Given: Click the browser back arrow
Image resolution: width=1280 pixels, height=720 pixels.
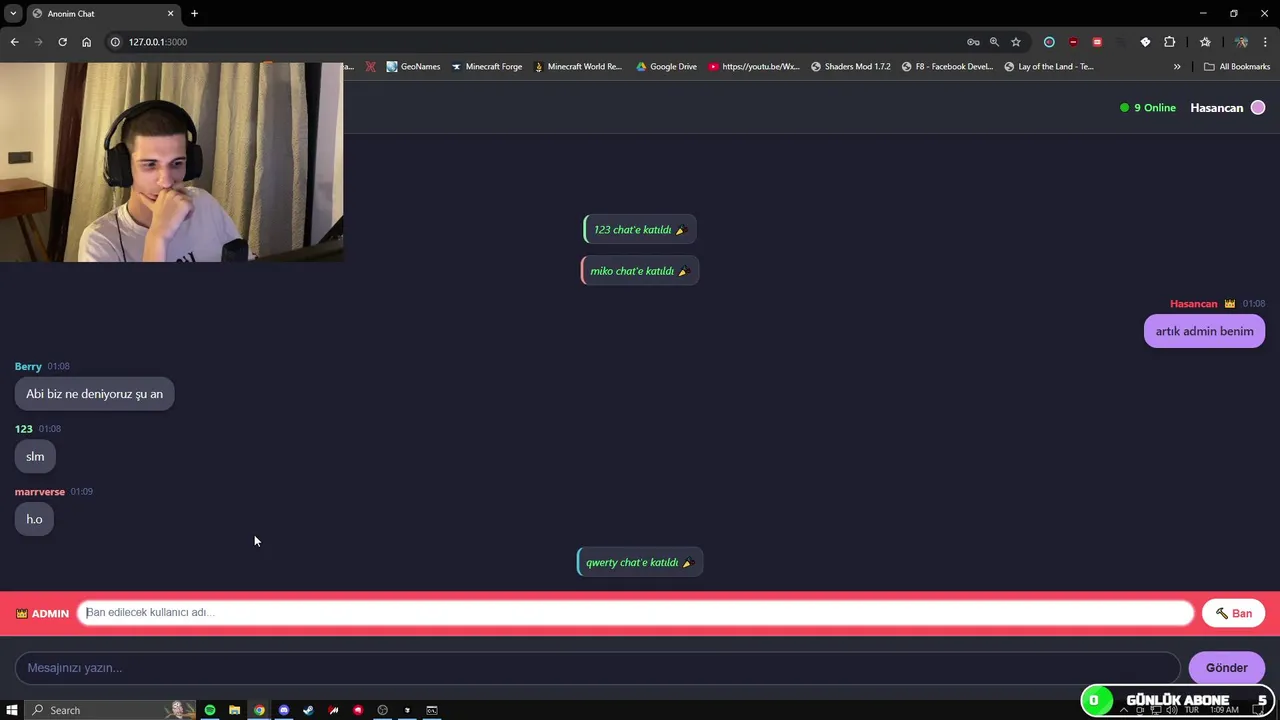Looking at the screenshot, I should (14, 42).
